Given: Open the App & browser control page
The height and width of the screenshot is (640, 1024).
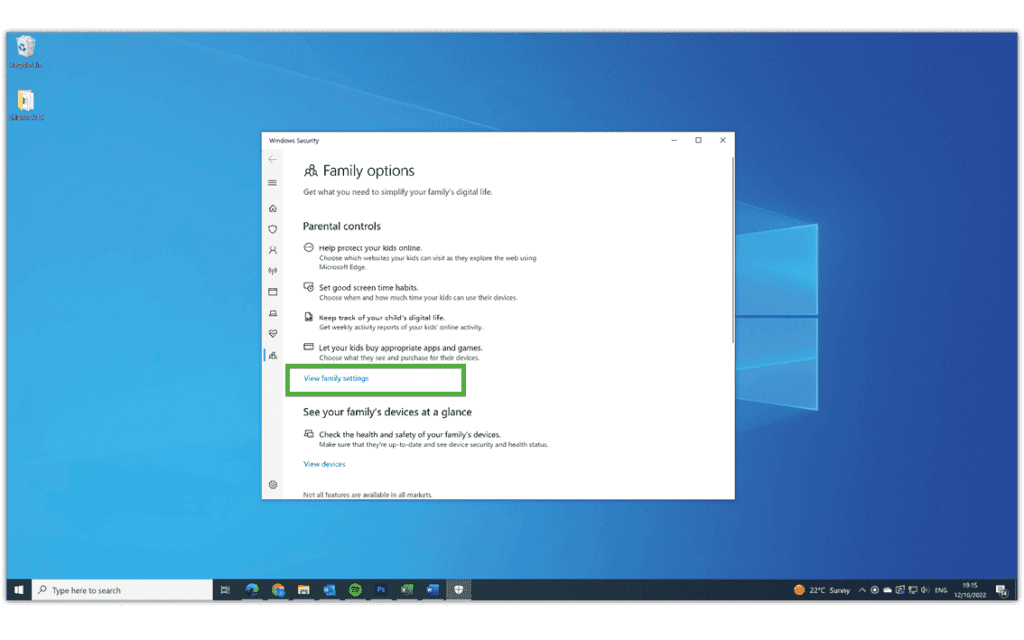Looking at the screenshot, I should click(272, 291).
